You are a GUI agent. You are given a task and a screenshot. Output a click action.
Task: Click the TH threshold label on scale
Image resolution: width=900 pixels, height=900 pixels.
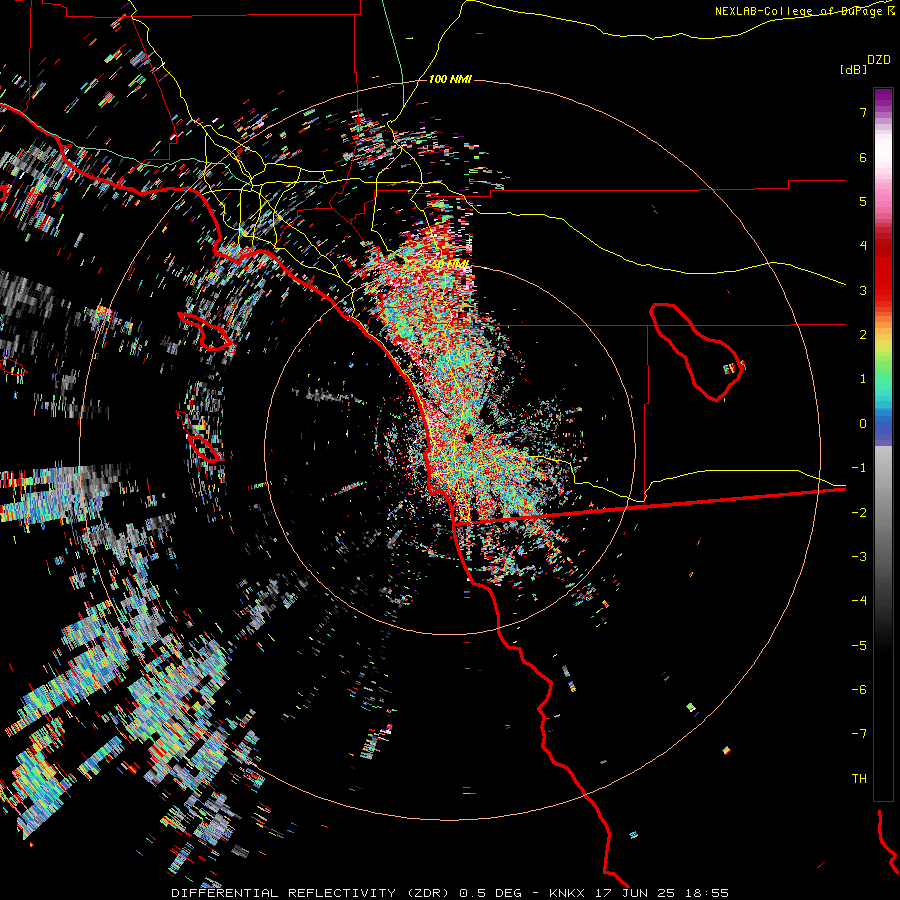(x=859, y=778)
